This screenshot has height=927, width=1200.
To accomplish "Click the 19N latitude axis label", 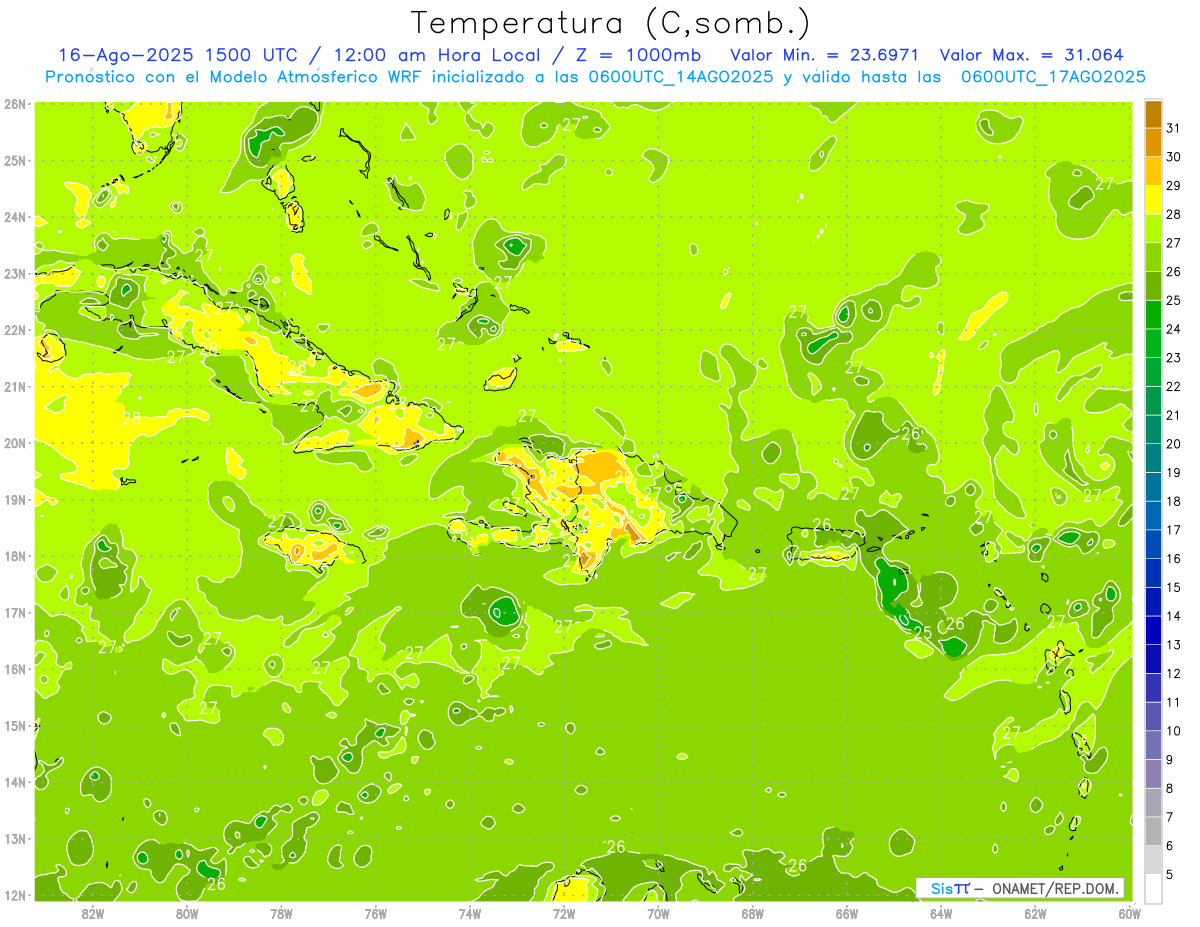I will (15, 500).
